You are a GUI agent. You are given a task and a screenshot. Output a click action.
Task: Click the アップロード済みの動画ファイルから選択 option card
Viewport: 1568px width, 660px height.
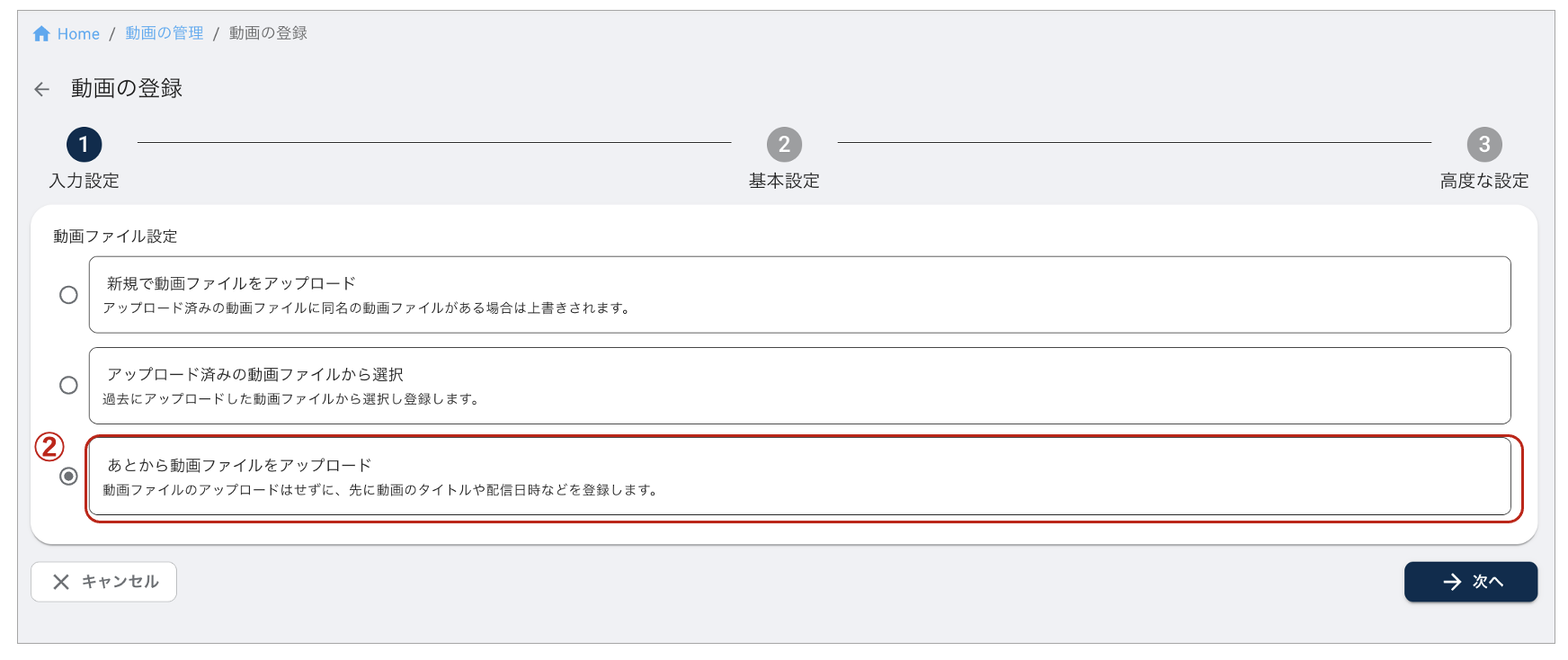[799, 386]
